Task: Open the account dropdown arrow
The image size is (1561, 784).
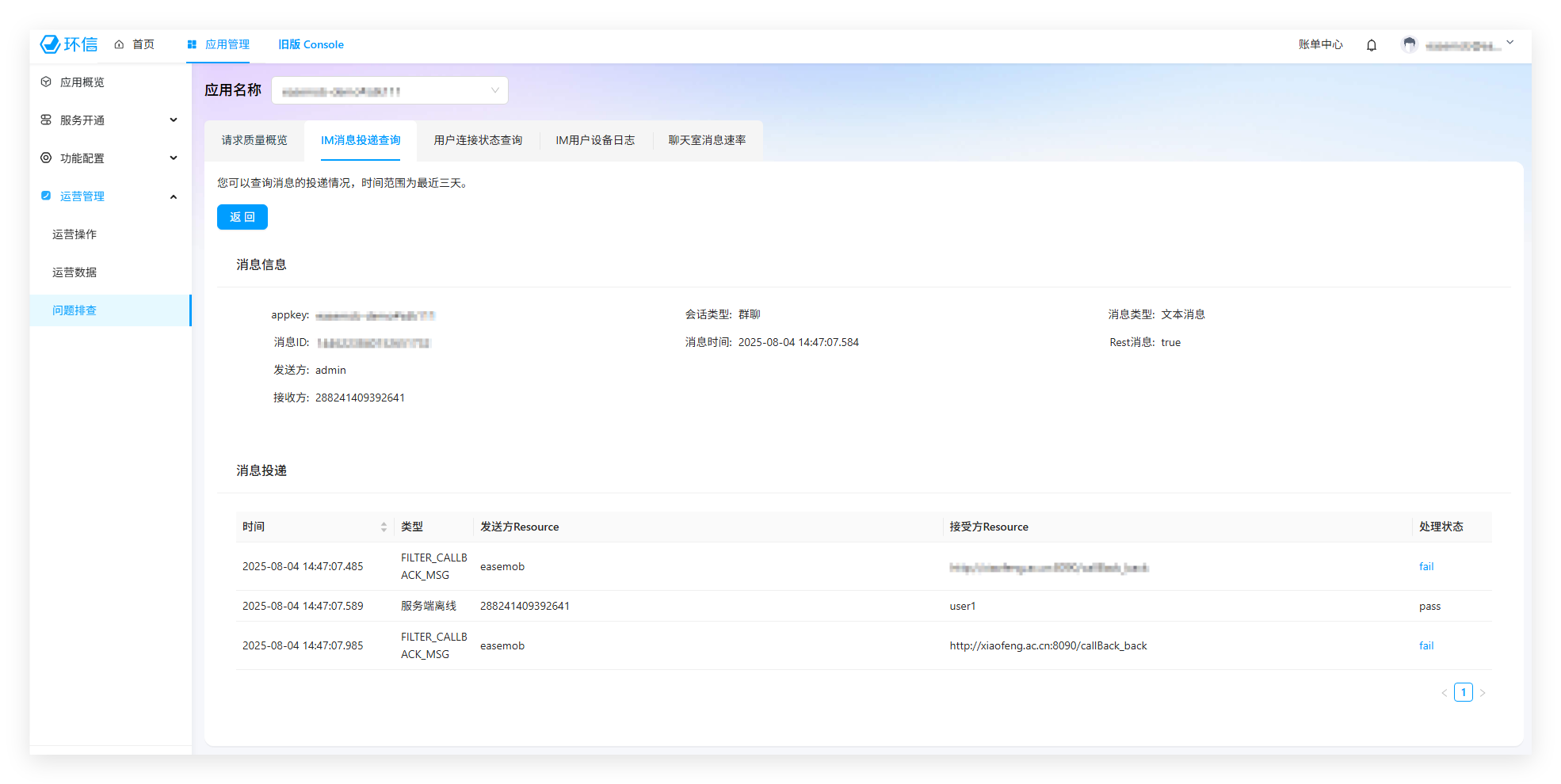Action: pyautogui.click(x=1509, y=44)
